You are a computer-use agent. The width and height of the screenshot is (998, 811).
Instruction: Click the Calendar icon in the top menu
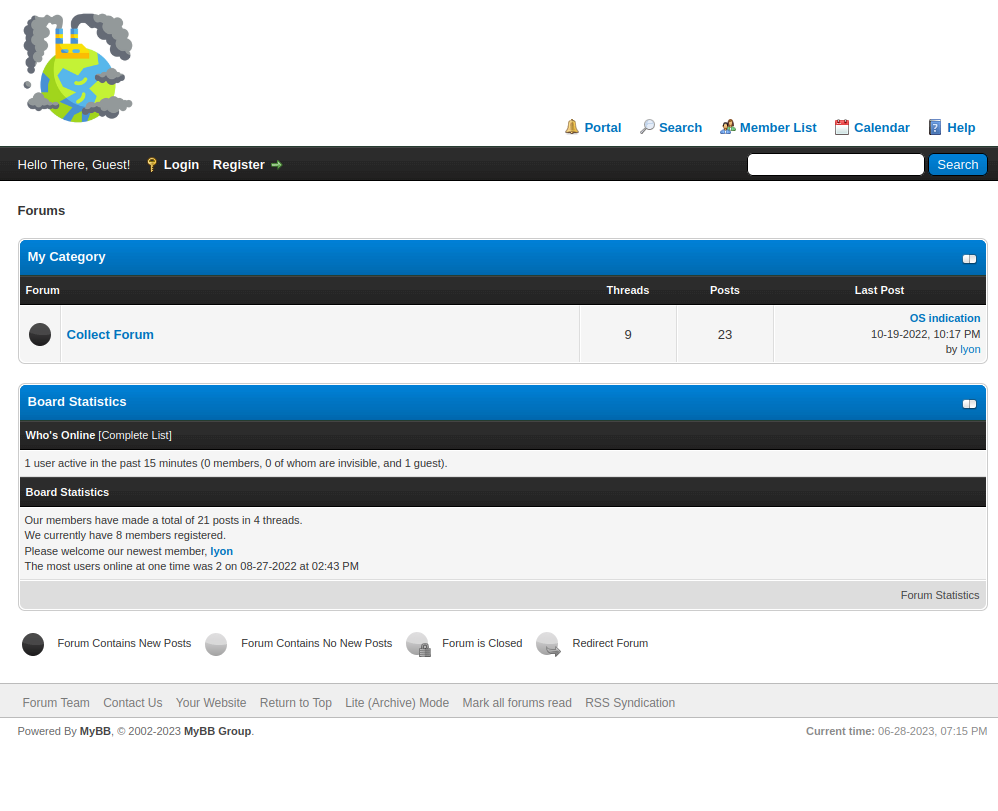pos(842,127)
